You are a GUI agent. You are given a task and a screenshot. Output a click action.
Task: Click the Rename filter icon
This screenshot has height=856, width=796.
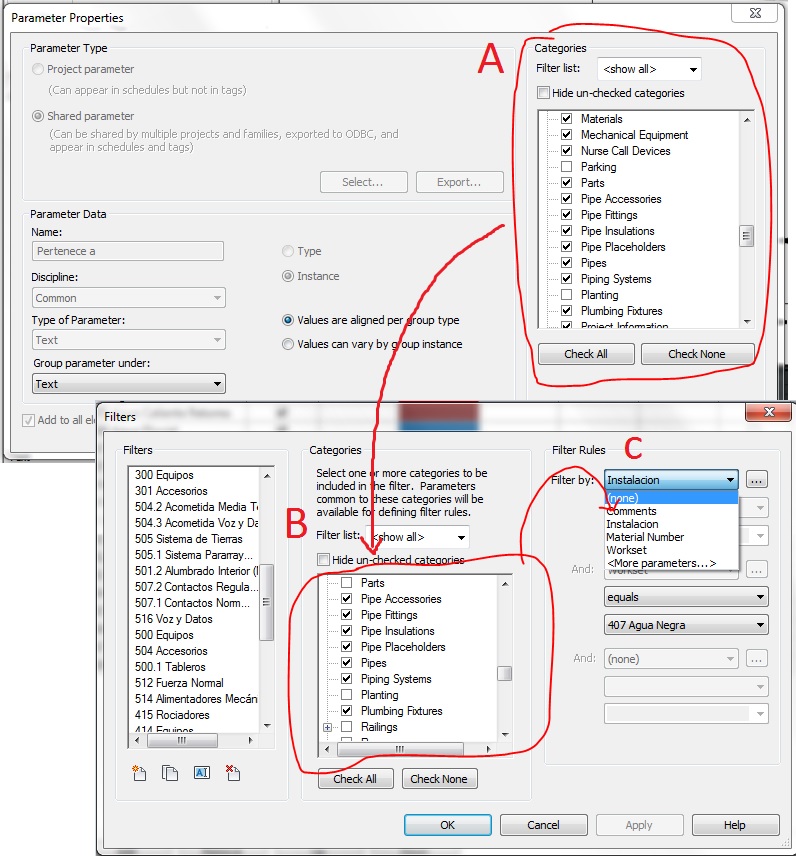pos(201,772)
